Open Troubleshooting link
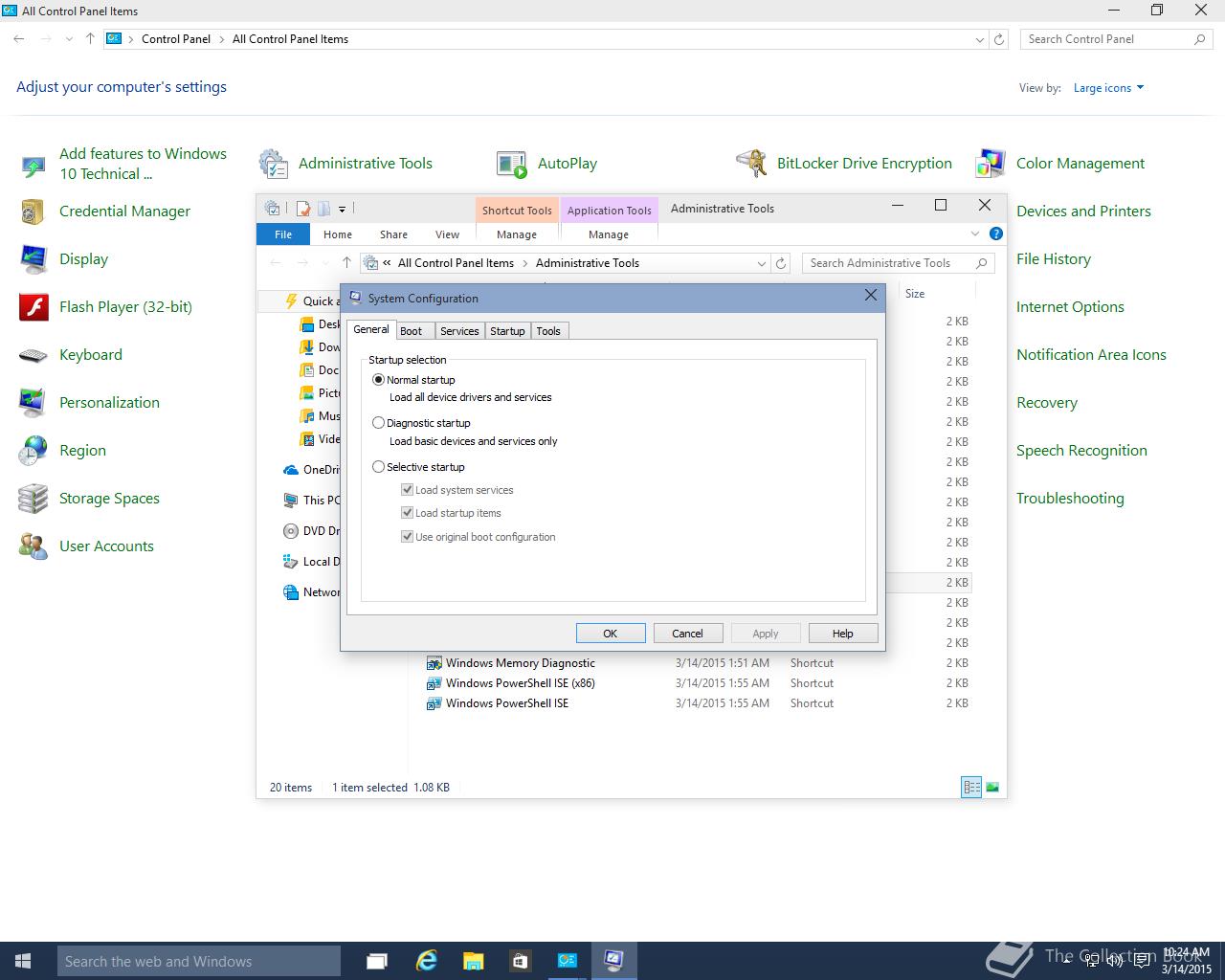The width and height of the screenshot is (1225, 980). pyautogui.click(x=1070, y=499)
